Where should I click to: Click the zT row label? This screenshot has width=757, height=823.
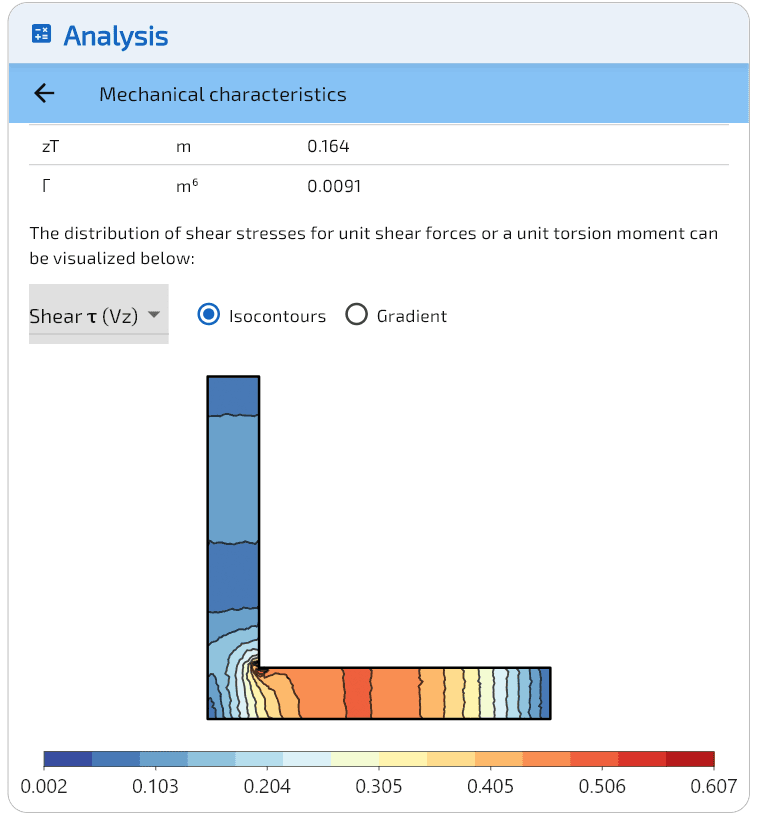click(x=50, y=147)
